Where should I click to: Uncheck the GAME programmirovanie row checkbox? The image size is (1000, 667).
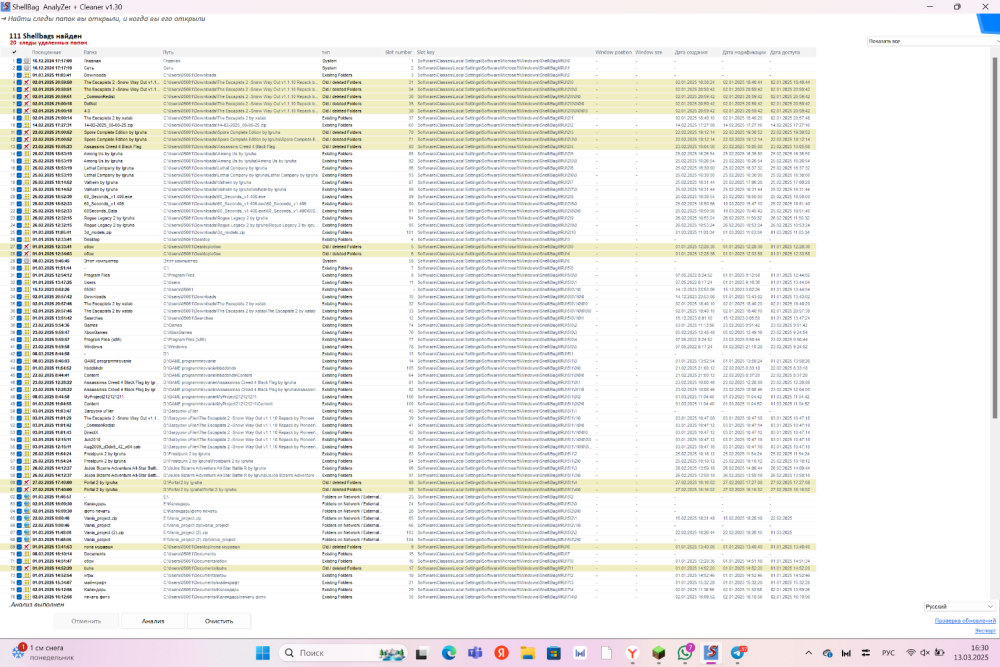[x=19, y=361]
